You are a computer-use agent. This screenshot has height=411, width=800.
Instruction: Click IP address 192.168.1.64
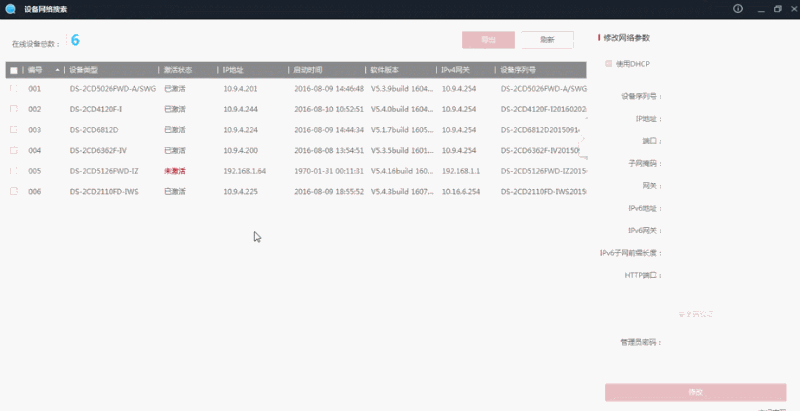click(x=244, y=171)
